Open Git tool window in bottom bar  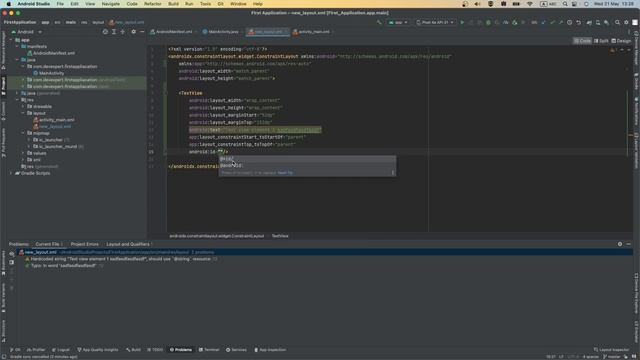pos(15,350)
